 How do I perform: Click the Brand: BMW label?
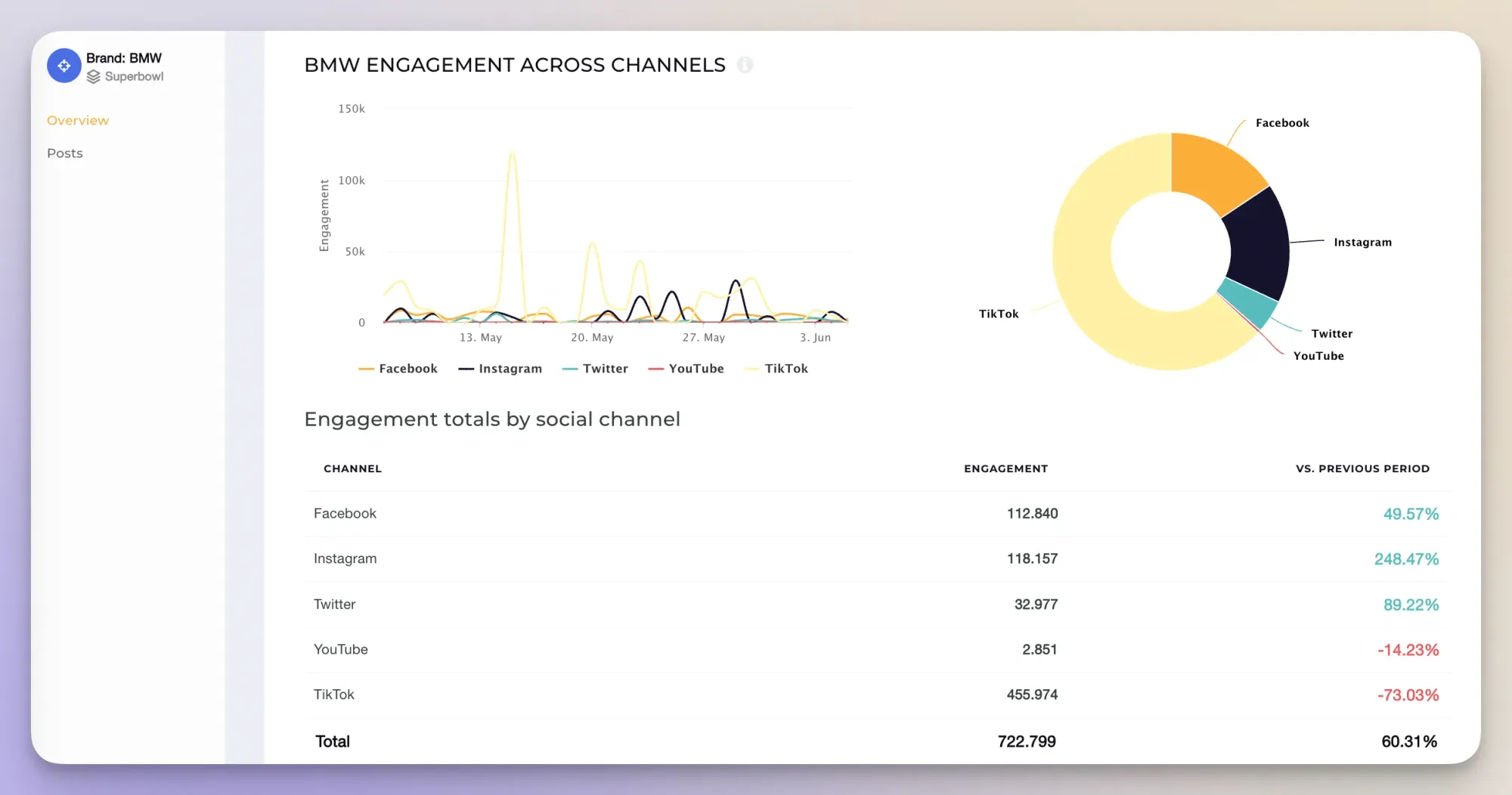pyautogui.click(x=124, y=58)
